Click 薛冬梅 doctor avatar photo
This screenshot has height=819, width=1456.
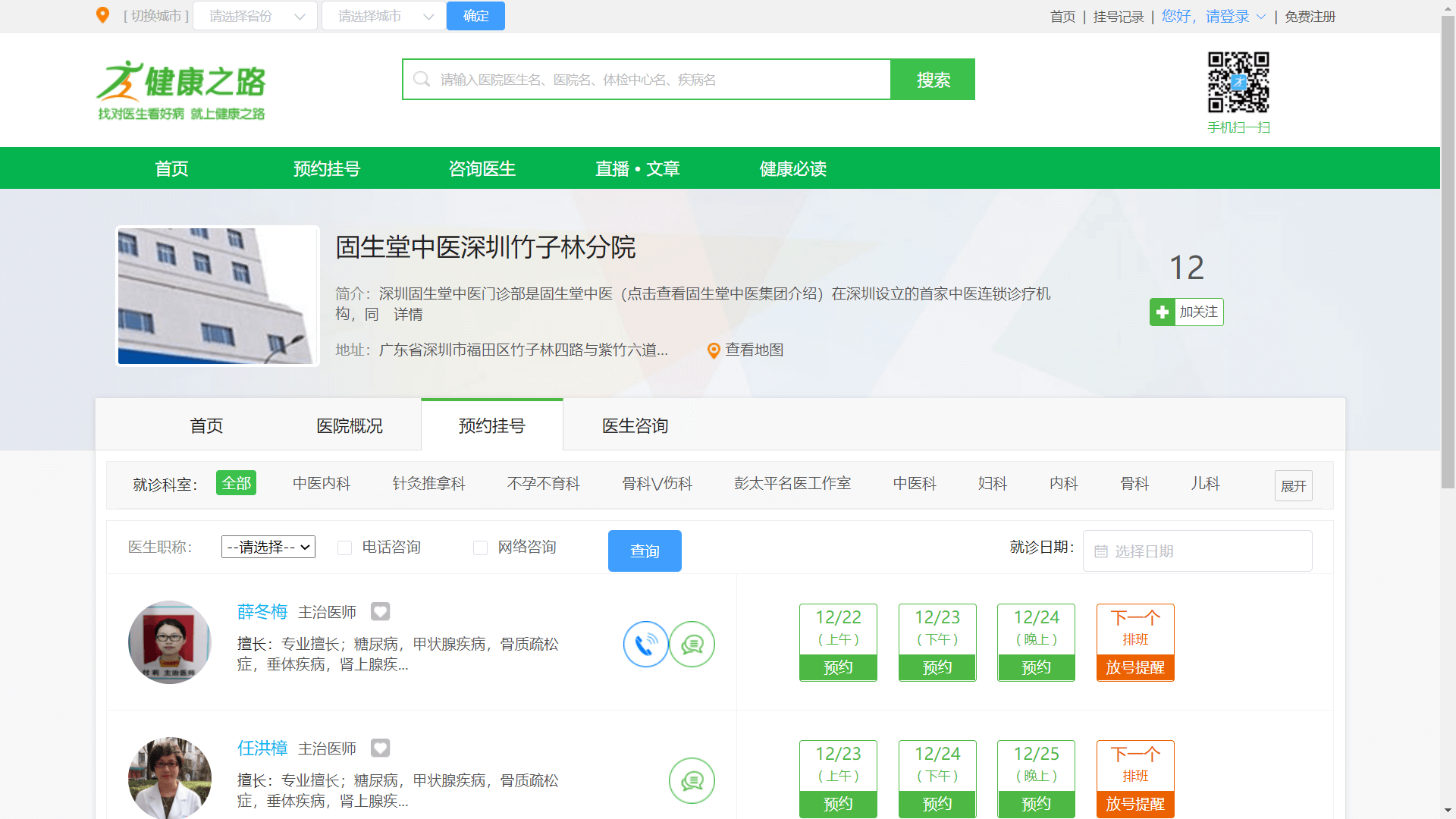(170, 642)
